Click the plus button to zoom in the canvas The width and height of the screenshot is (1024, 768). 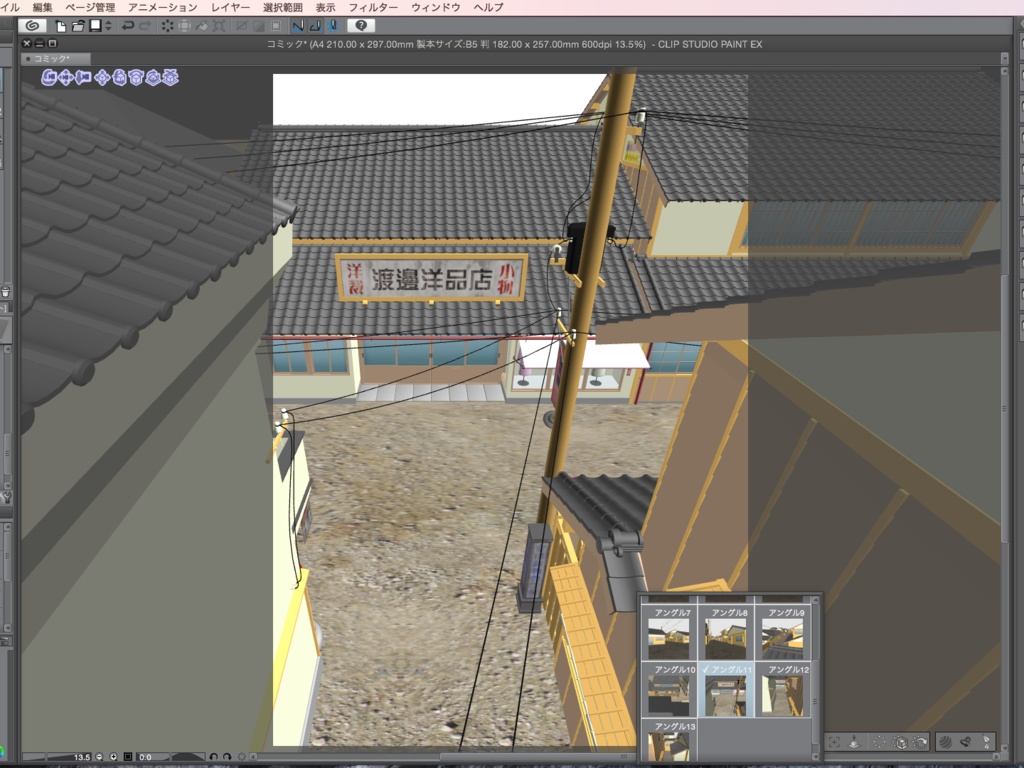[113, 756]
